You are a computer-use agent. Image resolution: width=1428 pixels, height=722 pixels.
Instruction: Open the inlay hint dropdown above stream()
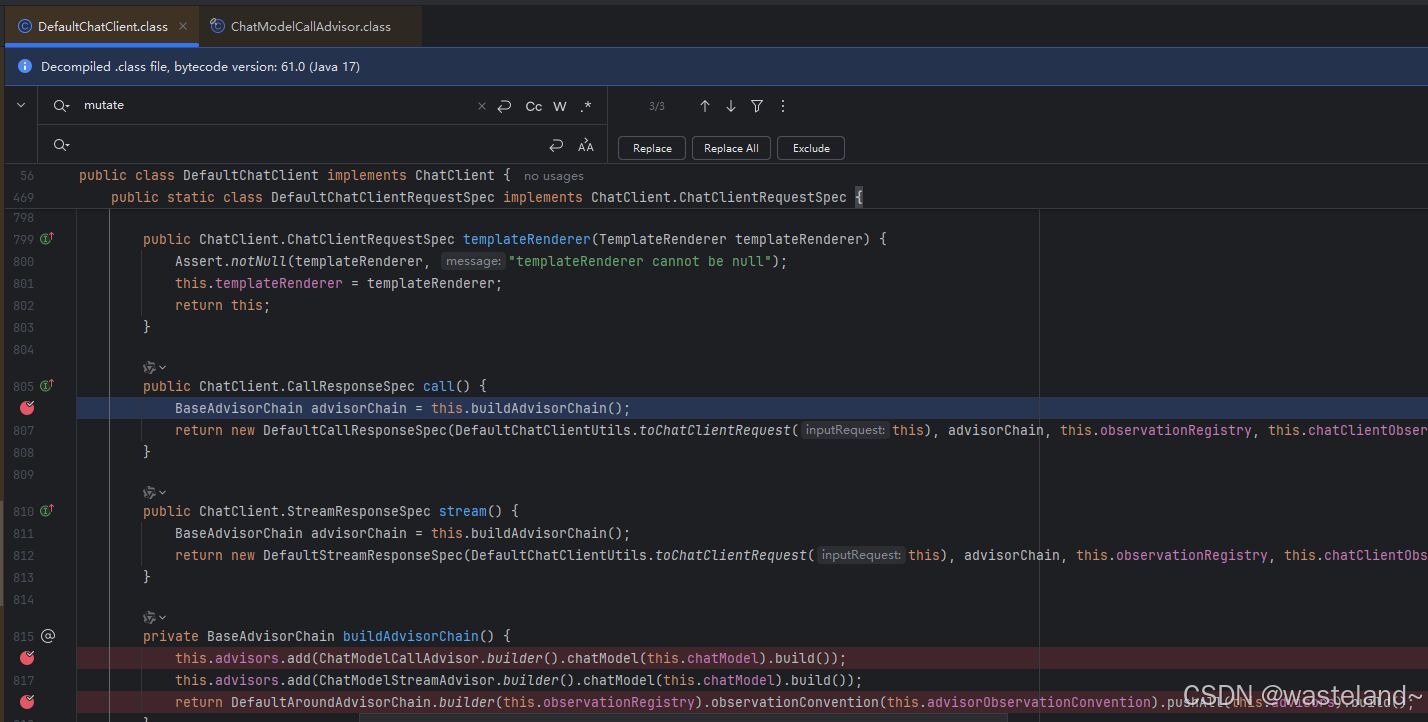tap(155, 492)
